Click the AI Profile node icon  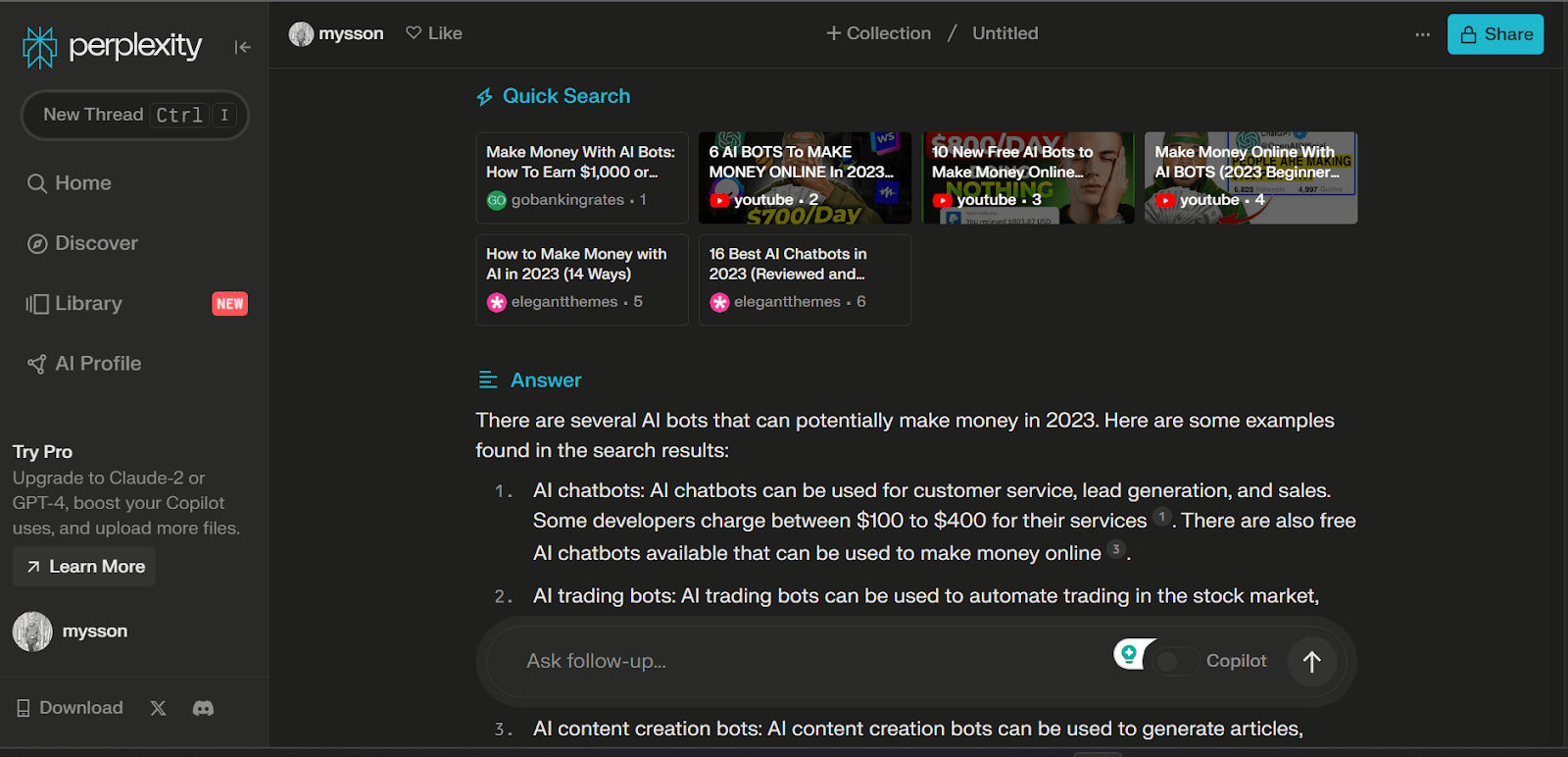point(37,364)
